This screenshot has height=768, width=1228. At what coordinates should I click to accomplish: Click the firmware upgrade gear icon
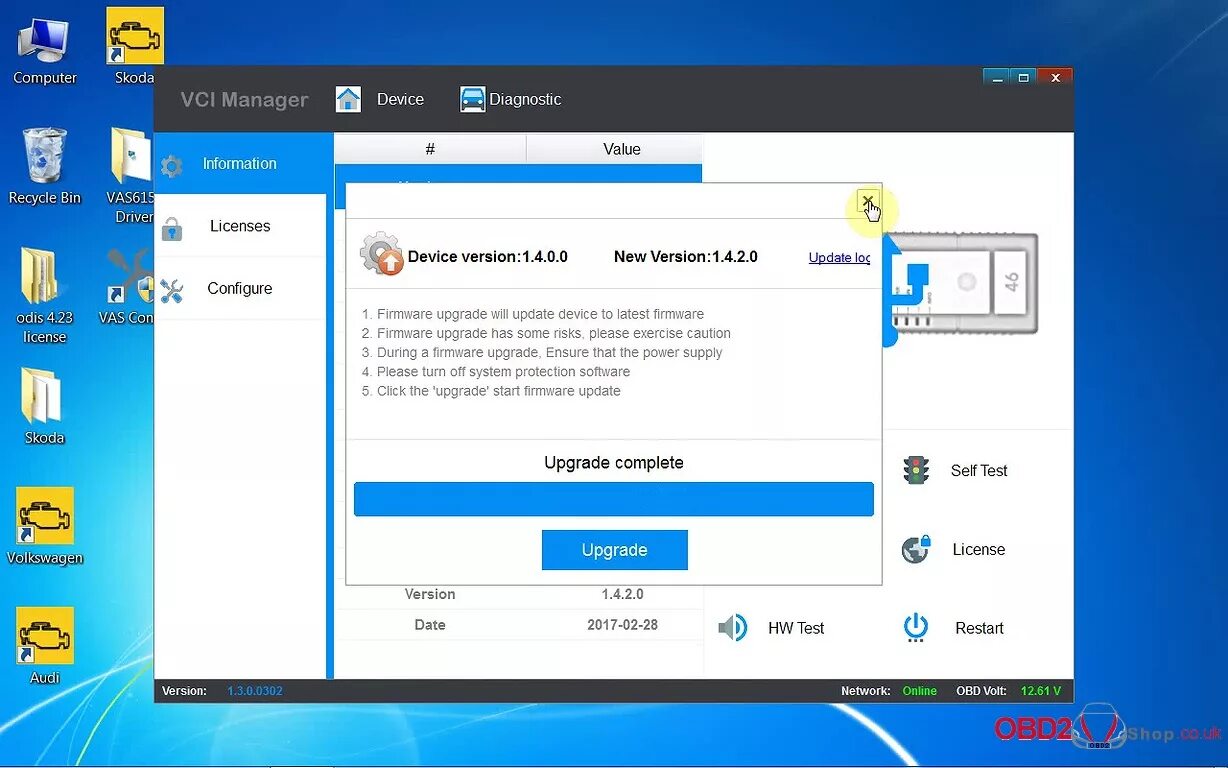(x=381, y=254)
